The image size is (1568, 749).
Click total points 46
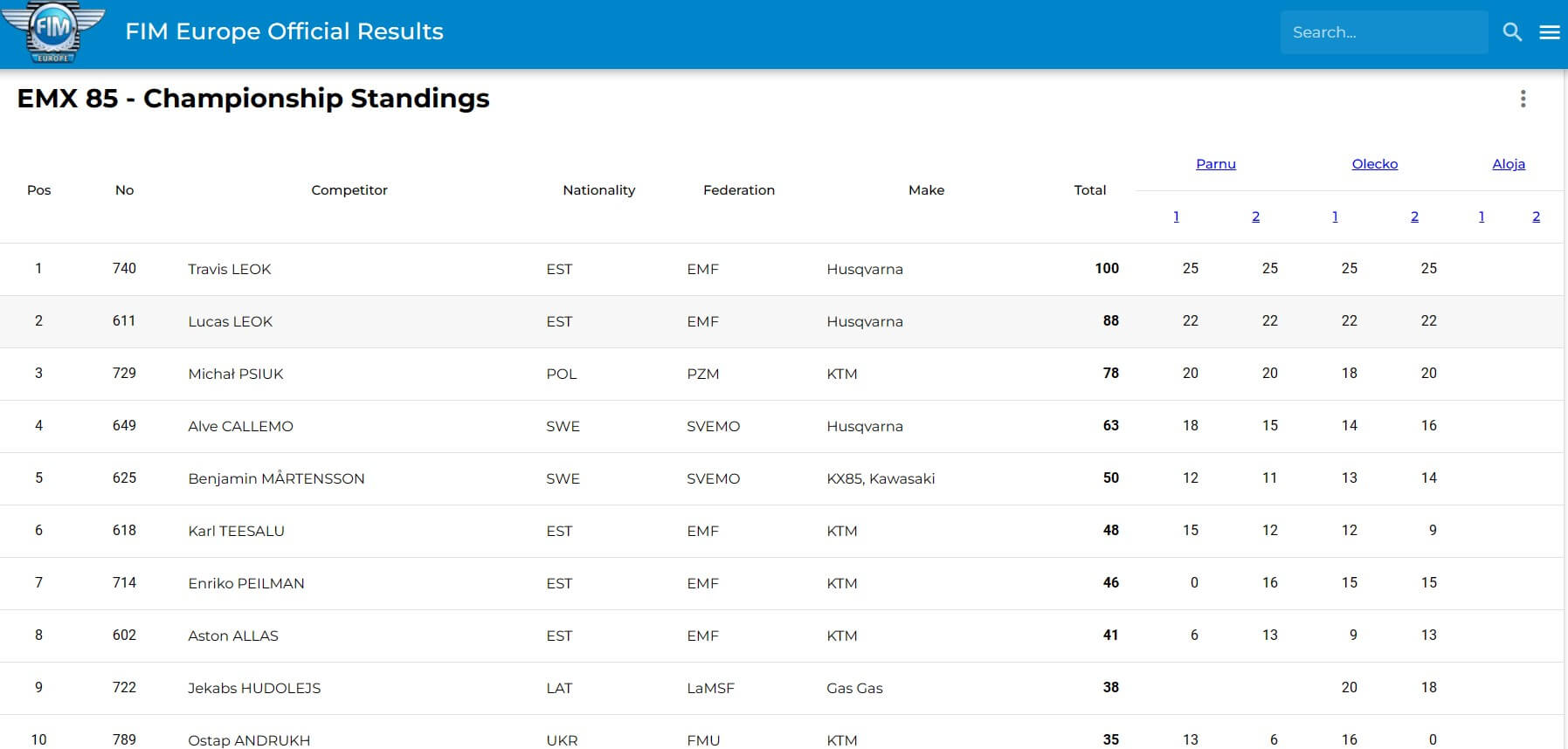[x=1110, y=583]
